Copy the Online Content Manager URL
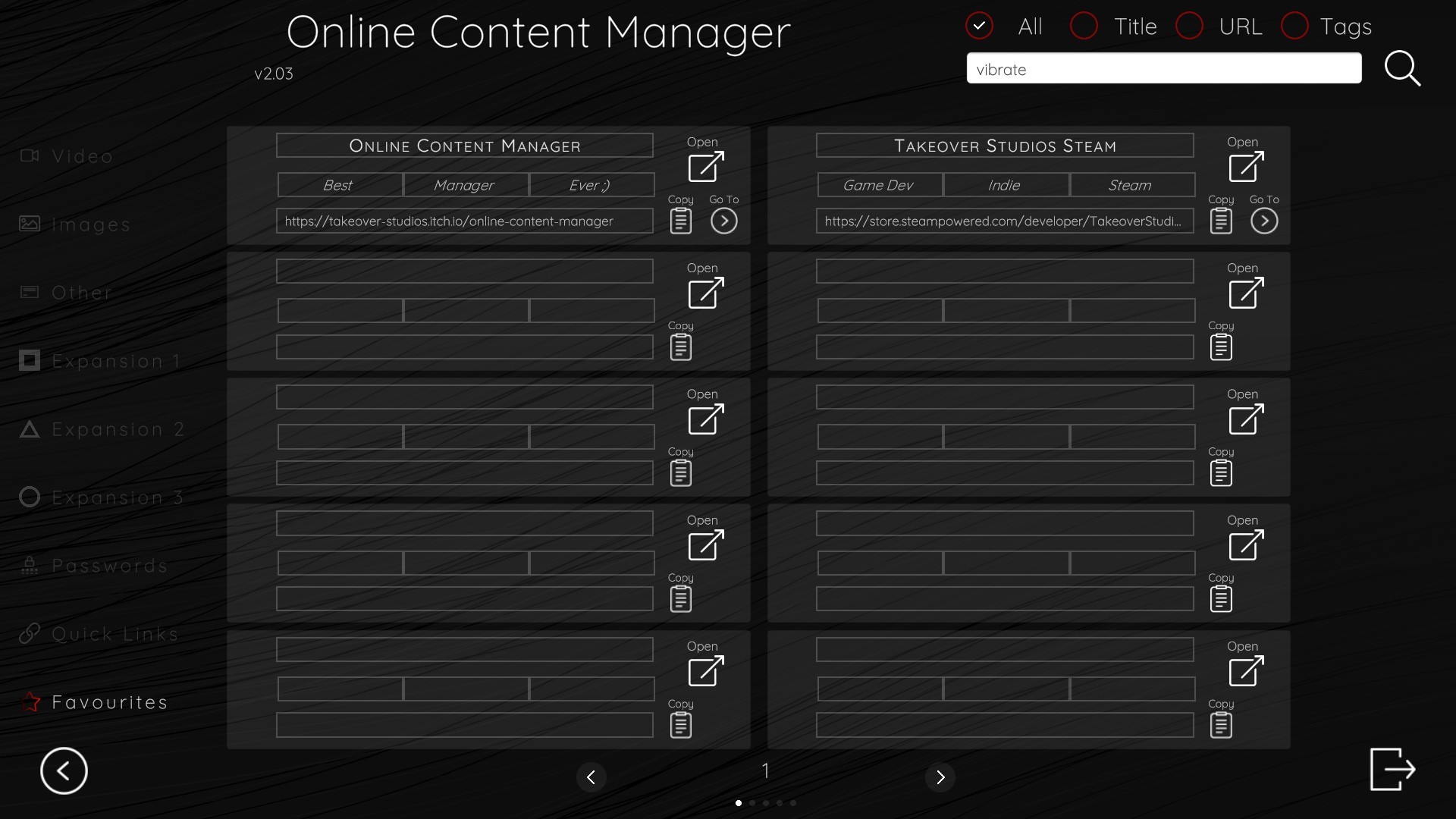Screen dimensions: 1456x819 (680, 221)
